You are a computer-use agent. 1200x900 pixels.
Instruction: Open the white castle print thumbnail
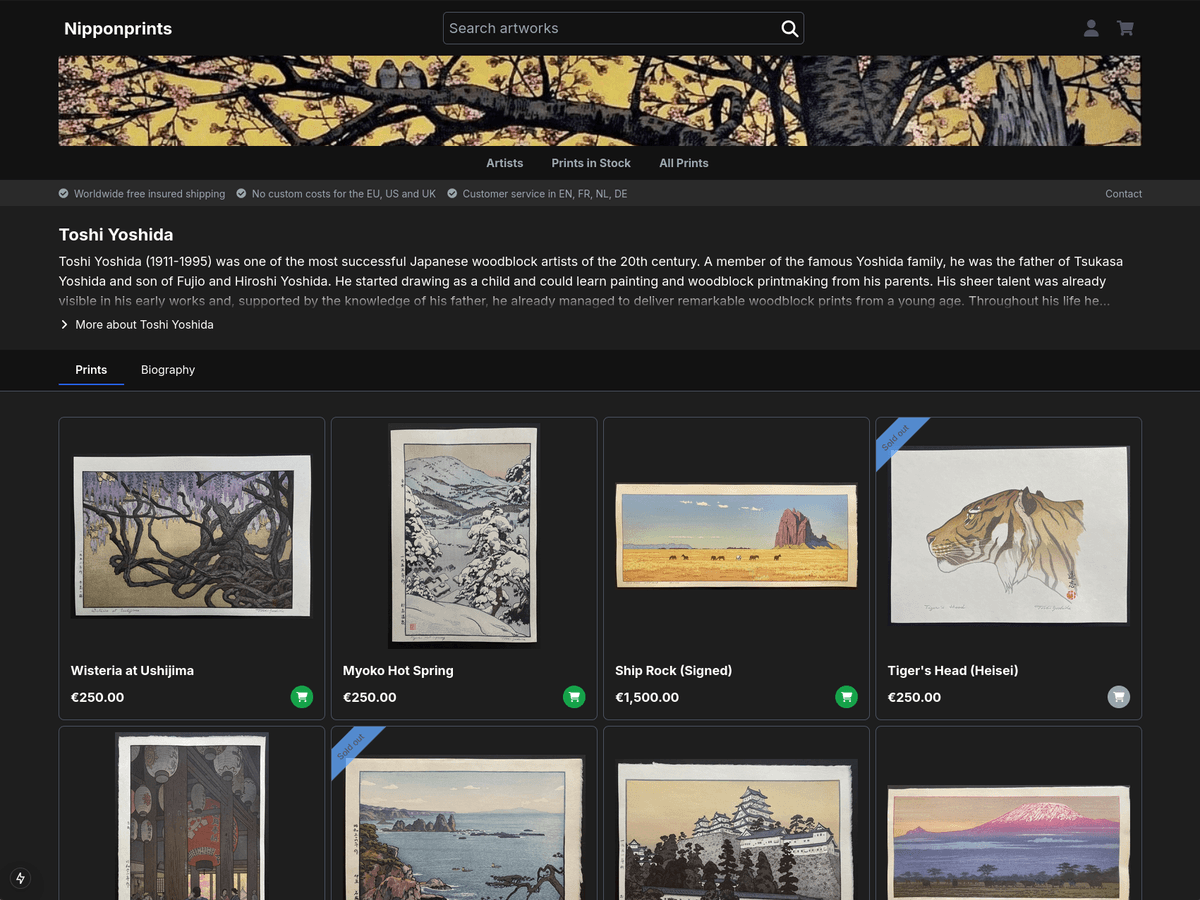pyautogui.click(x=736, y=830)
